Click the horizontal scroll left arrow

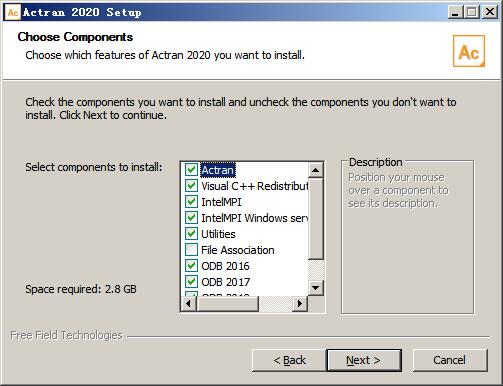coord(189,304)
